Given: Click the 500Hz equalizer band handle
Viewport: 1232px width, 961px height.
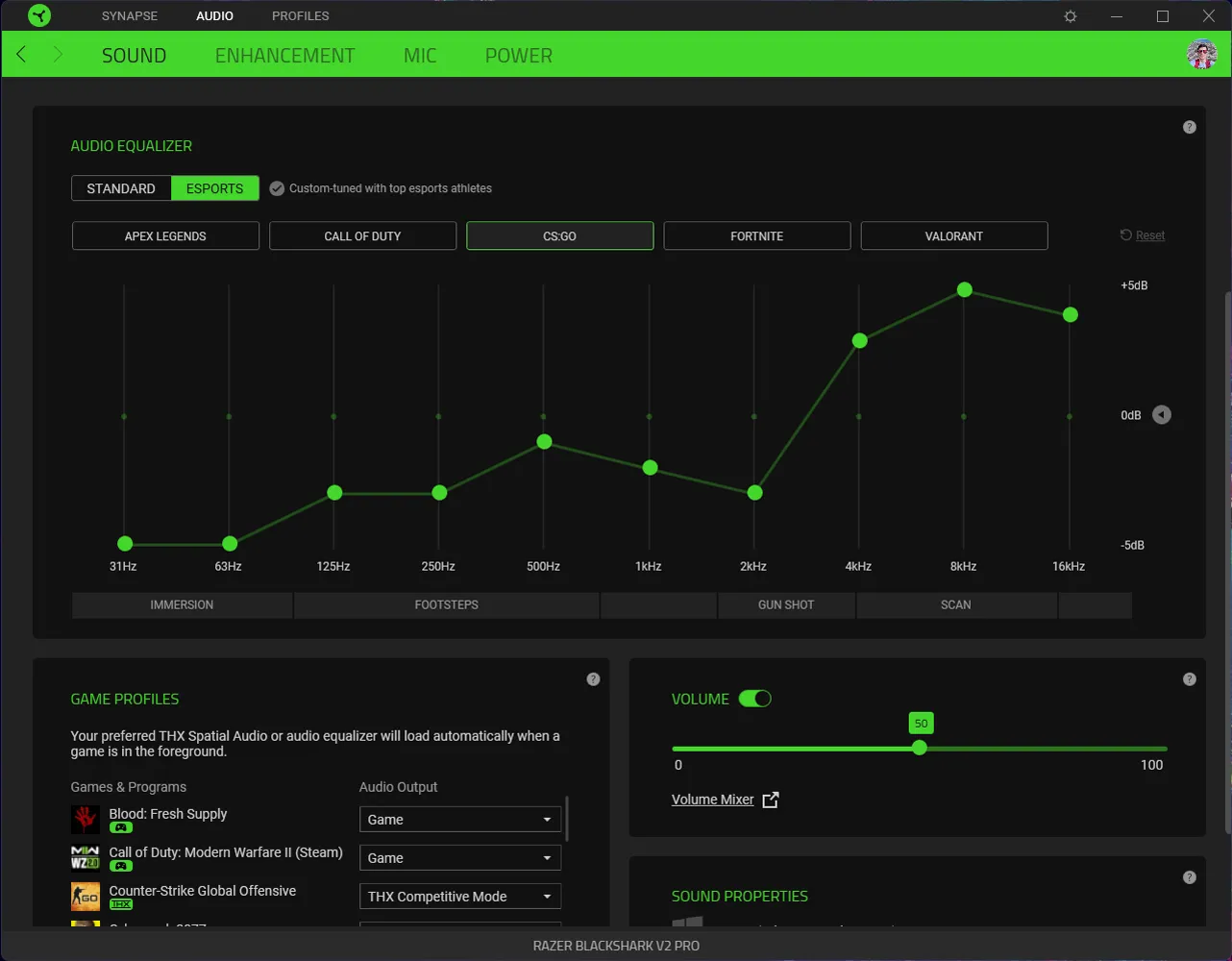Looking at the screenshot, I should (545, 442).
